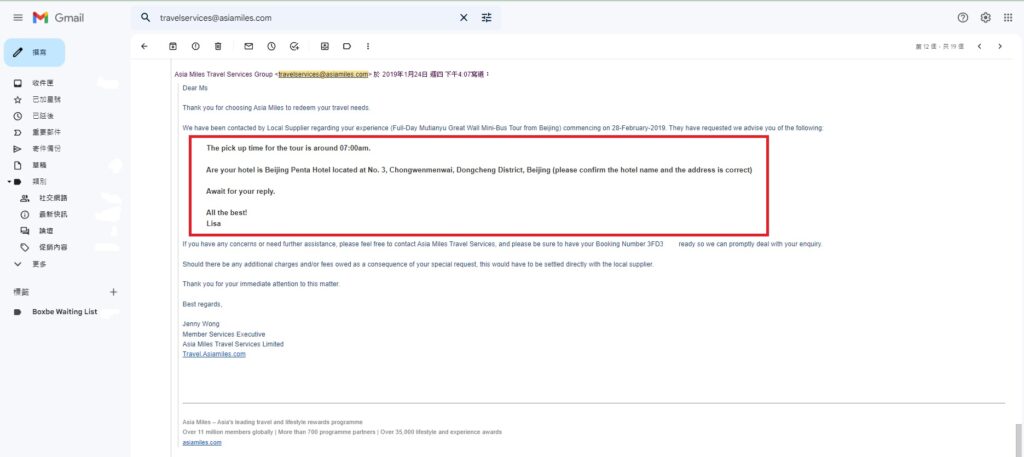This screenshot has width=1024, height=457.
Task: Open the Labels icon in toolbar
Action: pyautogui.click(x=347, y=46)
